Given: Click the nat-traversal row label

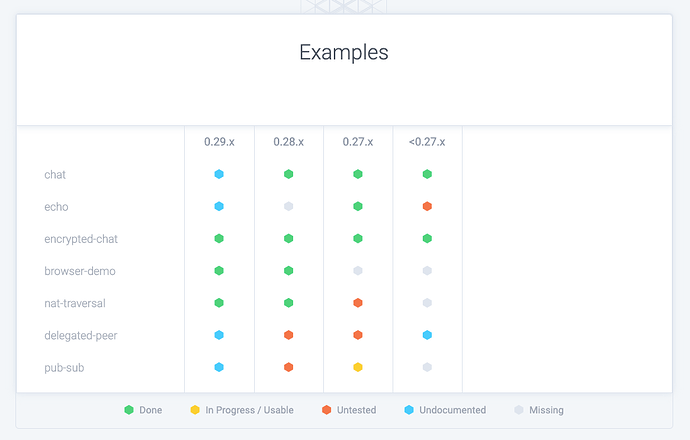Looking at the screenshot, I should click(75, 303).
